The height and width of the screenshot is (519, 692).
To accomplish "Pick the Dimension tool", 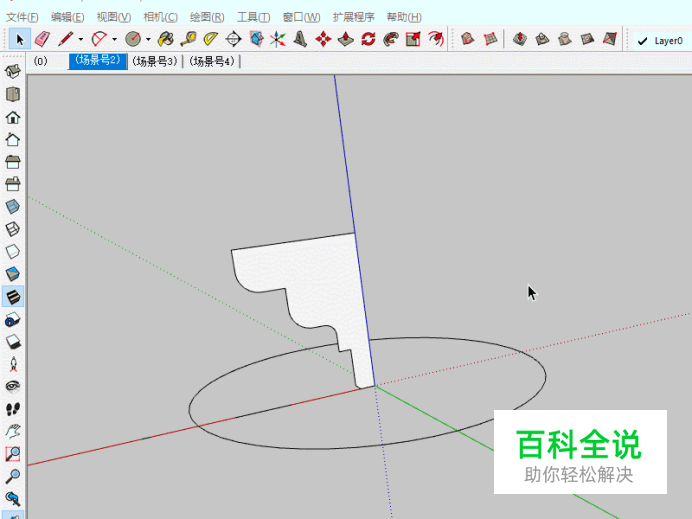I will [233, 39].
